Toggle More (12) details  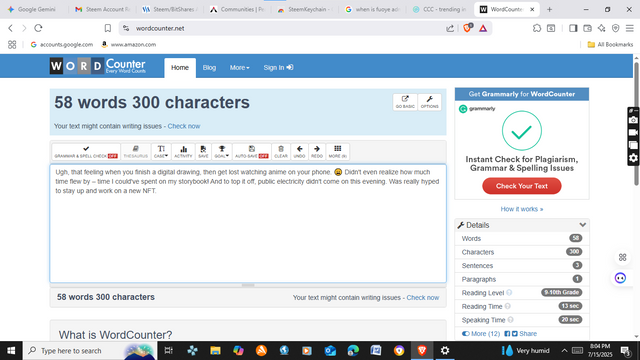tap(481, 334)
